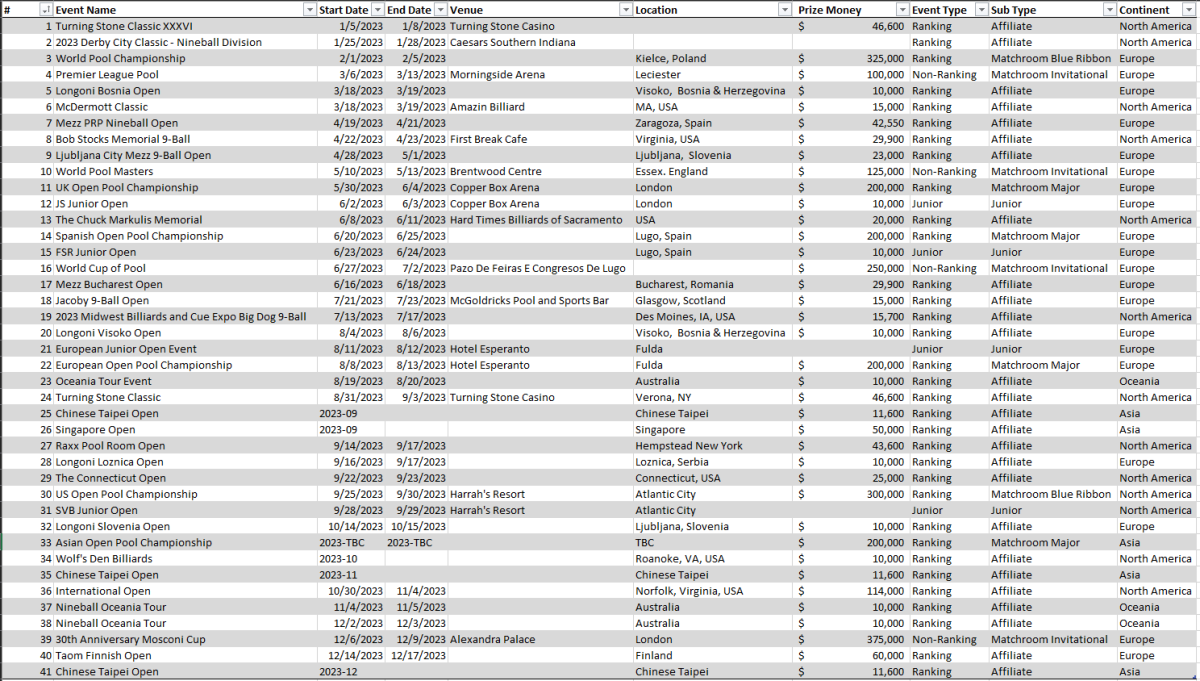Open the sort filter button on # column
The width and height of the screenshot is (1200, 681).
pos(46,10)
